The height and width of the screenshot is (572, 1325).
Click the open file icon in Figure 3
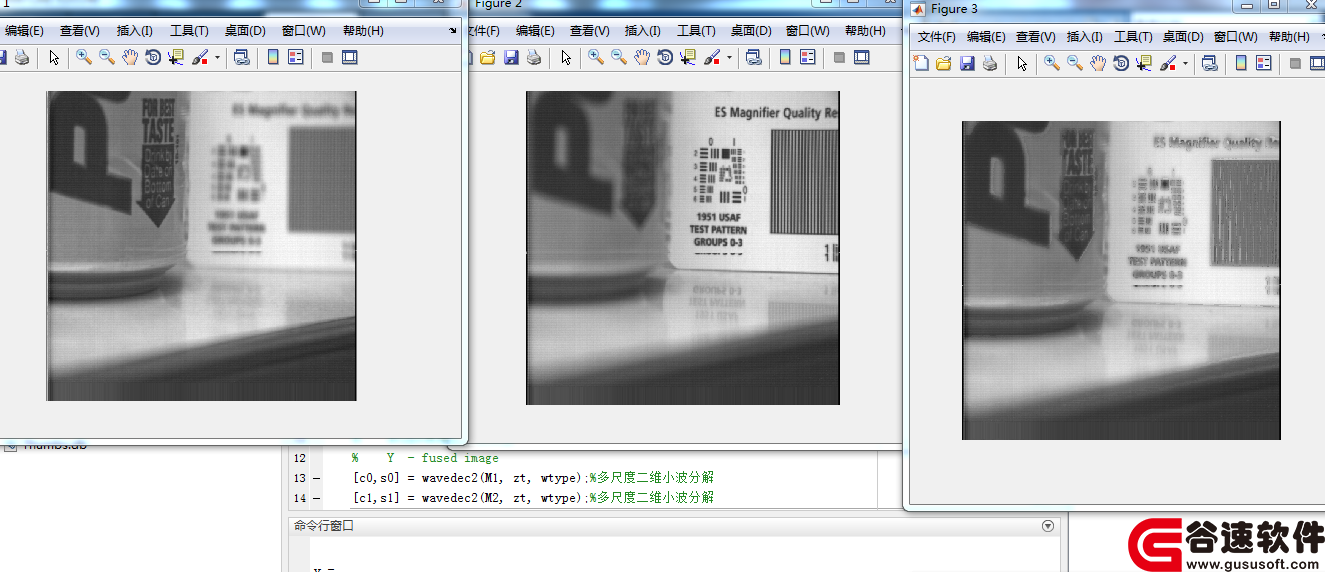pos(944,63)
